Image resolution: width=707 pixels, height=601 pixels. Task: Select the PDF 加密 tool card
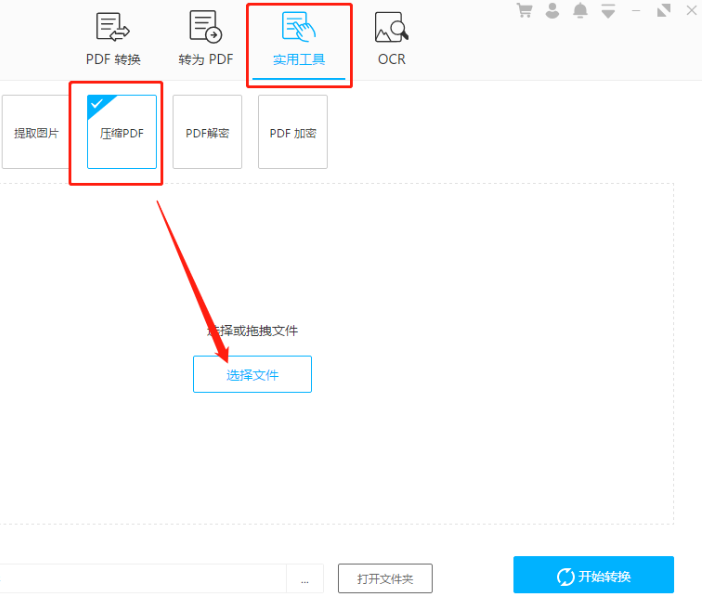[293, 132]
